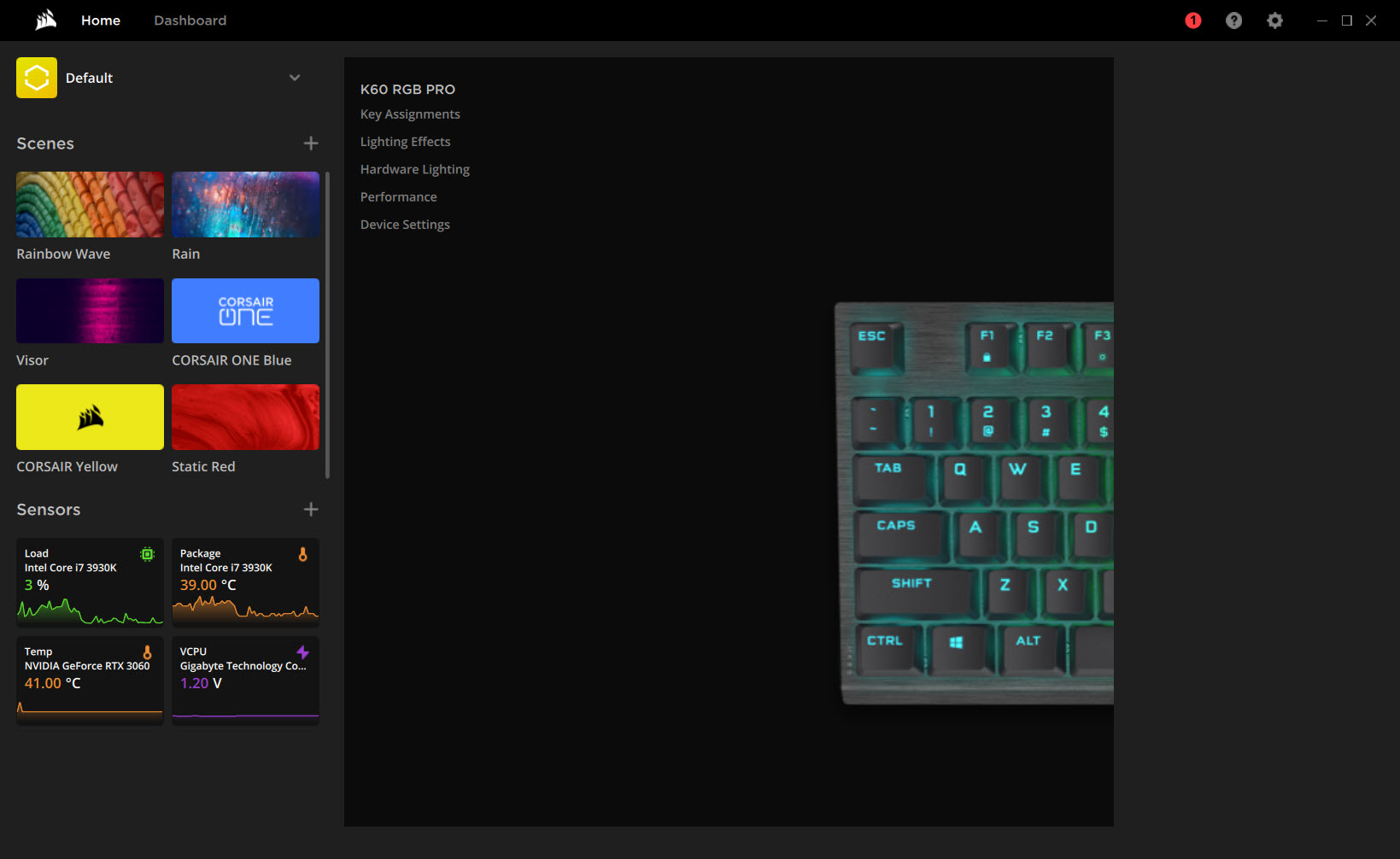The width and height of the screenshot is (1400, 859).
Task: Apply the Visor scene thumbnail
Action: [x=90, y=311]
